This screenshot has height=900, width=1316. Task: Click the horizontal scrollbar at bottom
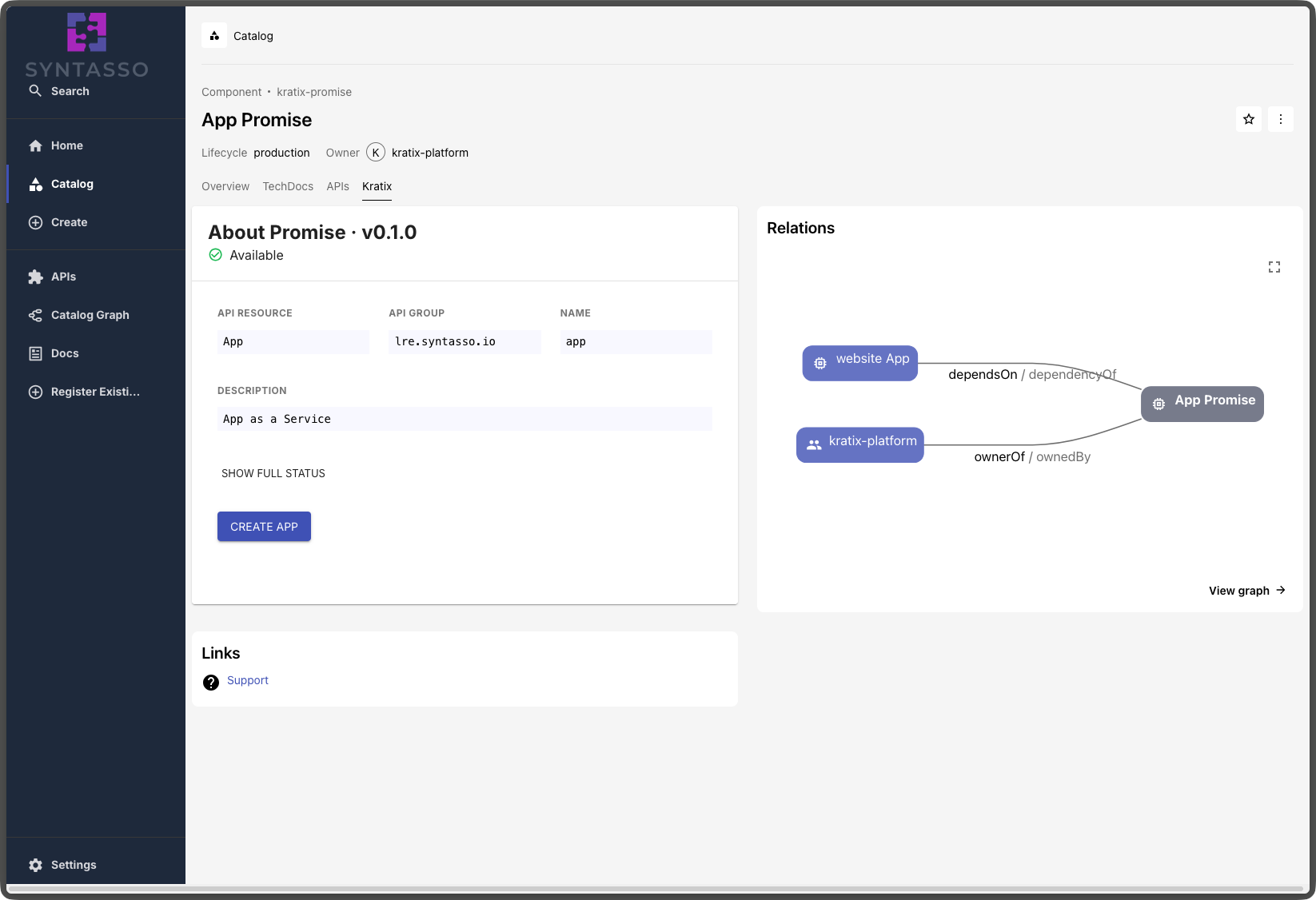coord(655,888)
